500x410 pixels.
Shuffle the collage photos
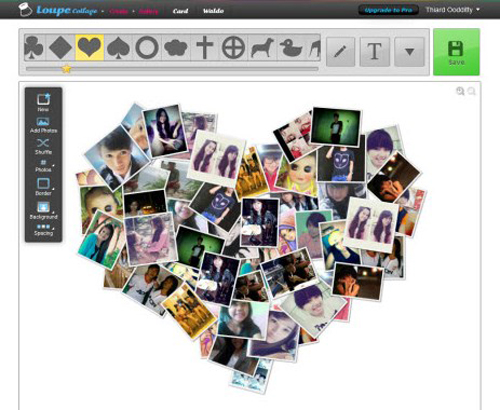click(43, 147)
